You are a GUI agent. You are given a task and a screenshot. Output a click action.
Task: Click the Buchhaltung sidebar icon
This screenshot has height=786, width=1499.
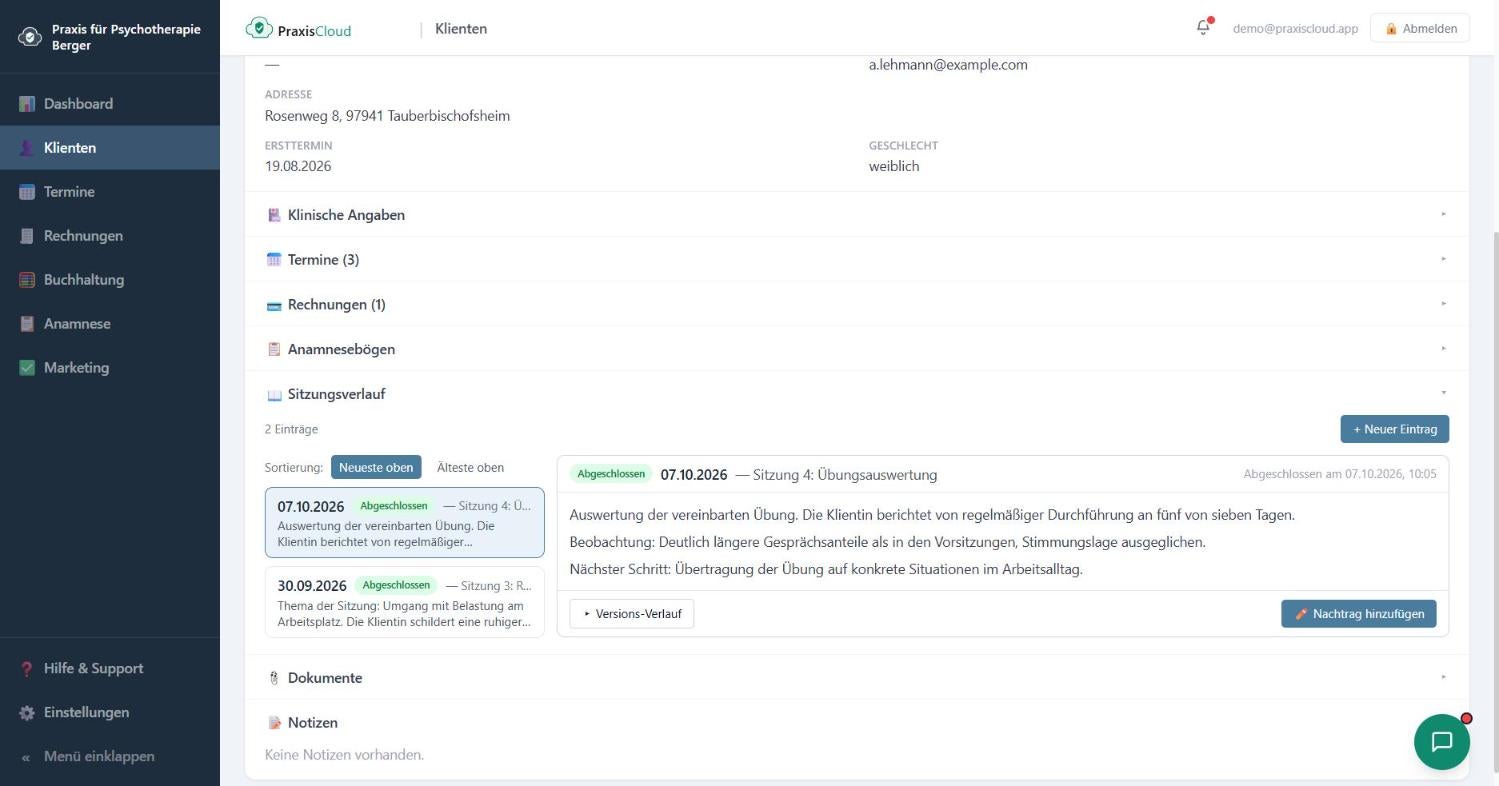pos(27,280)
